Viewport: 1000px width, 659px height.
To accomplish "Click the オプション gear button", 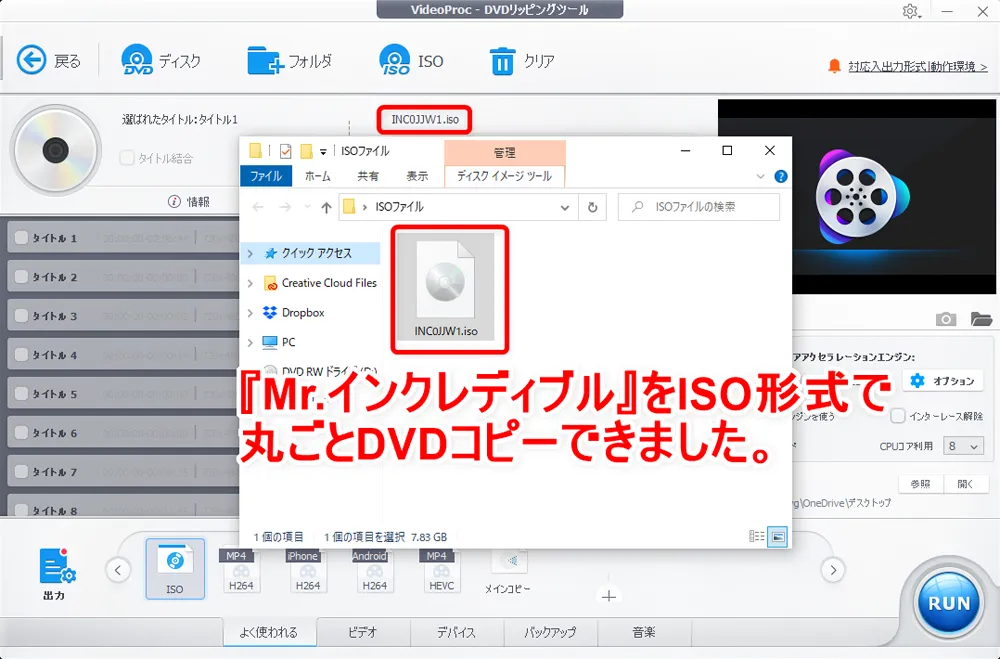I will click(943, 381).
